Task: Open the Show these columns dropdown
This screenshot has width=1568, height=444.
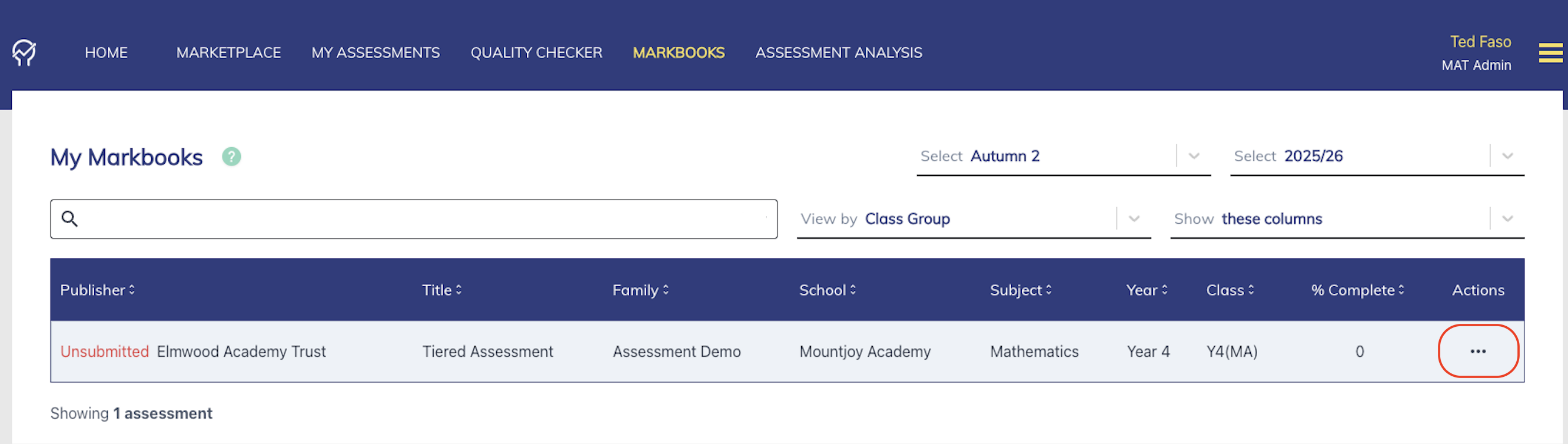Action: 1507,219
